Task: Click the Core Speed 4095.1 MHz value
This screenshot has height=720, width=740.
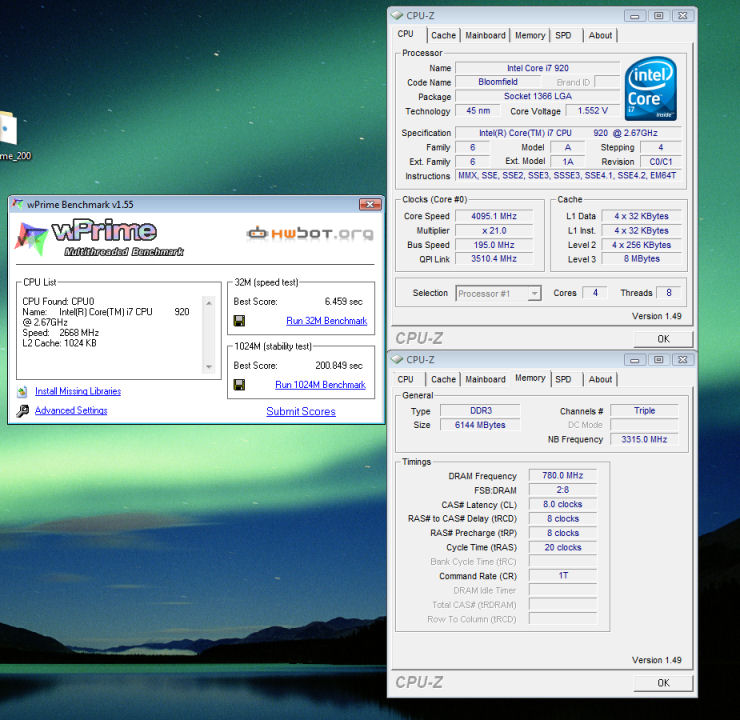Action: 494,216
